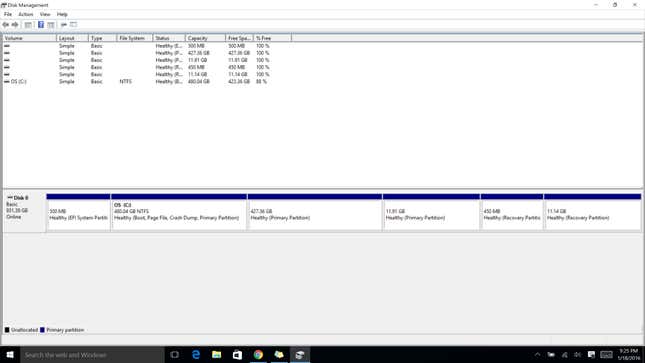This screenshot has width=645, height=363.
Task: Open the File menu
Action: click(8, 14)
